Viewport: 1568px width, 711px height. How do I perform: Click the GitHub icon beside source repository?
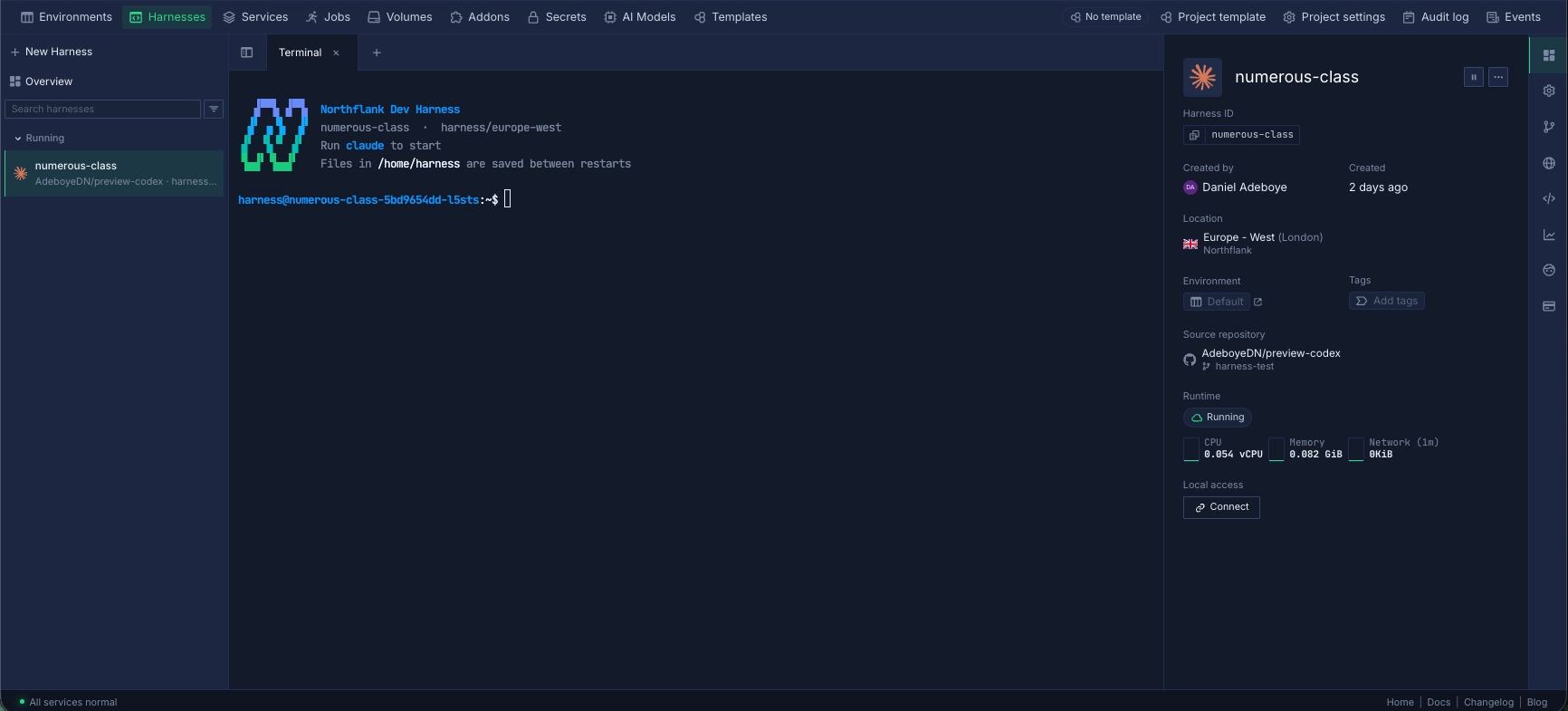(1190, 360)
